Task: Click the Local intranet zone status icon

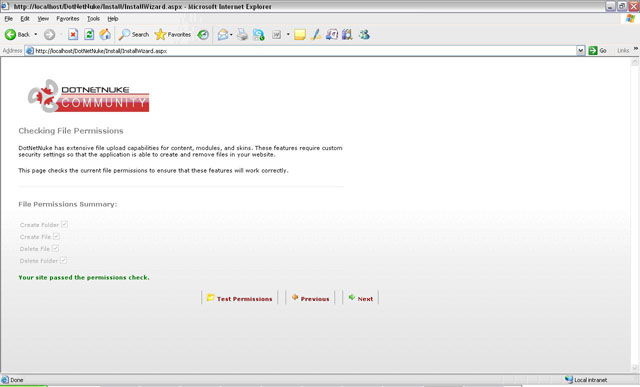Action: [x=569, y=380]
